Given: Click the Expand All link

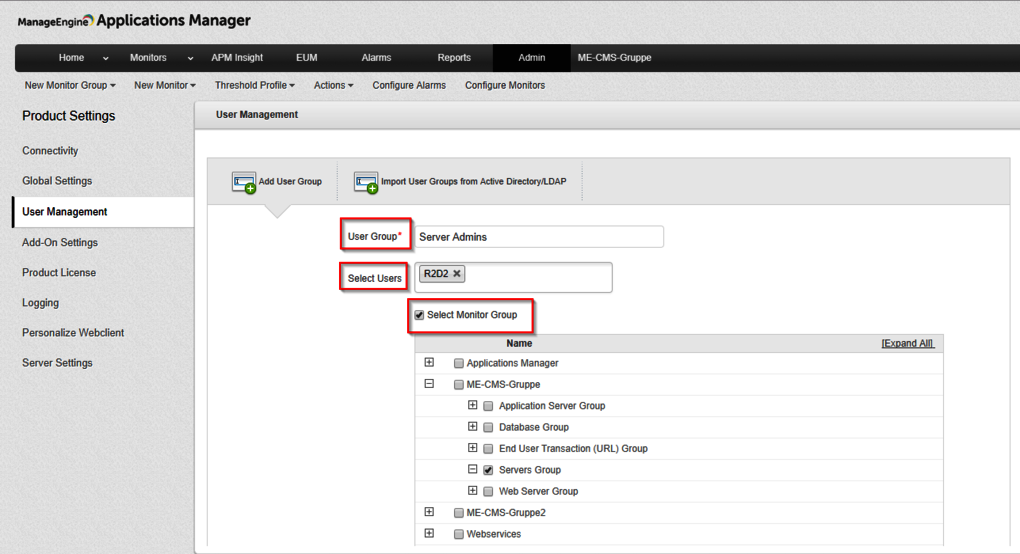Looking at the screenshot, I should click(x=907, y=343).
